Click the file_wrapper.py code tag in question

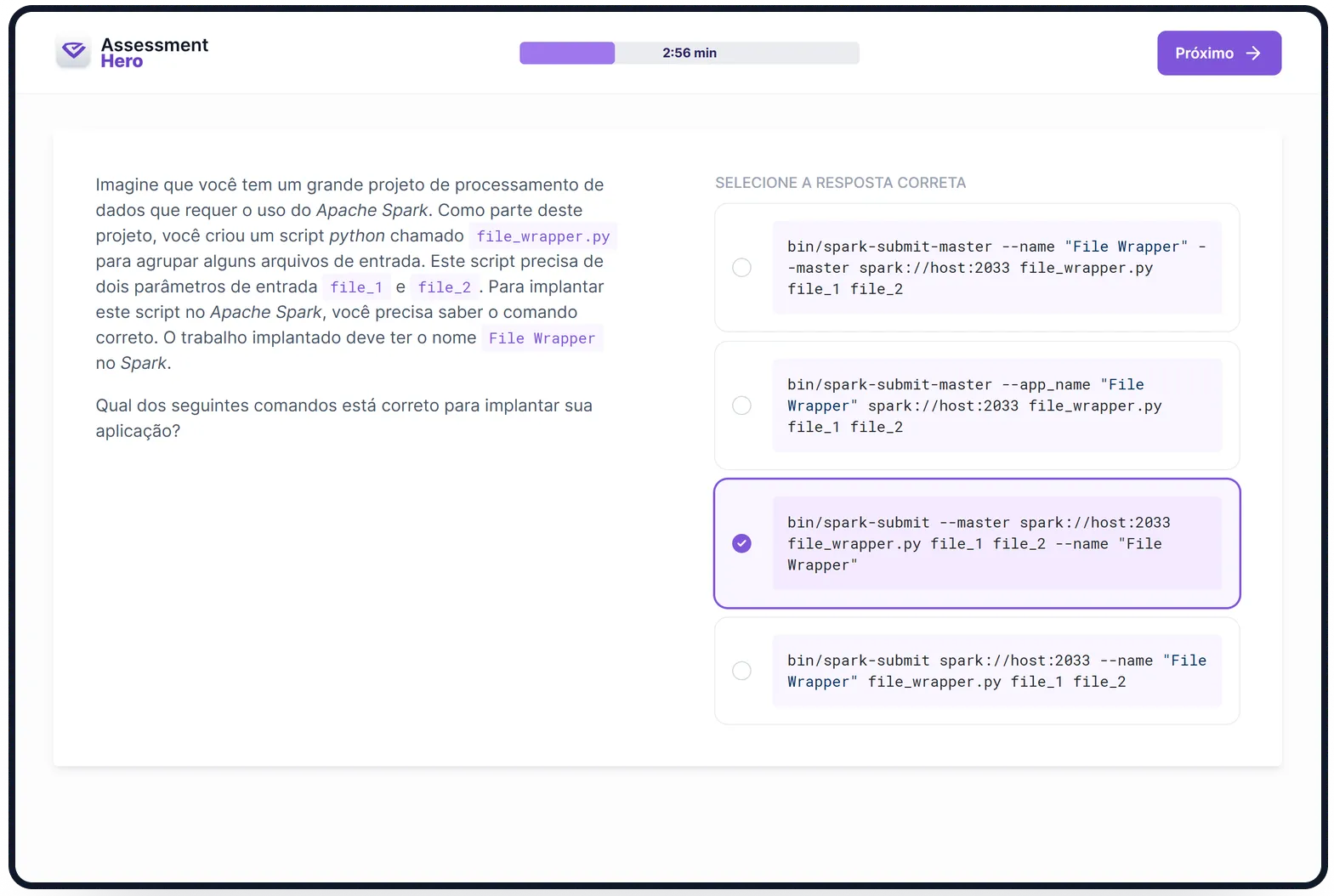pos(543,236)
